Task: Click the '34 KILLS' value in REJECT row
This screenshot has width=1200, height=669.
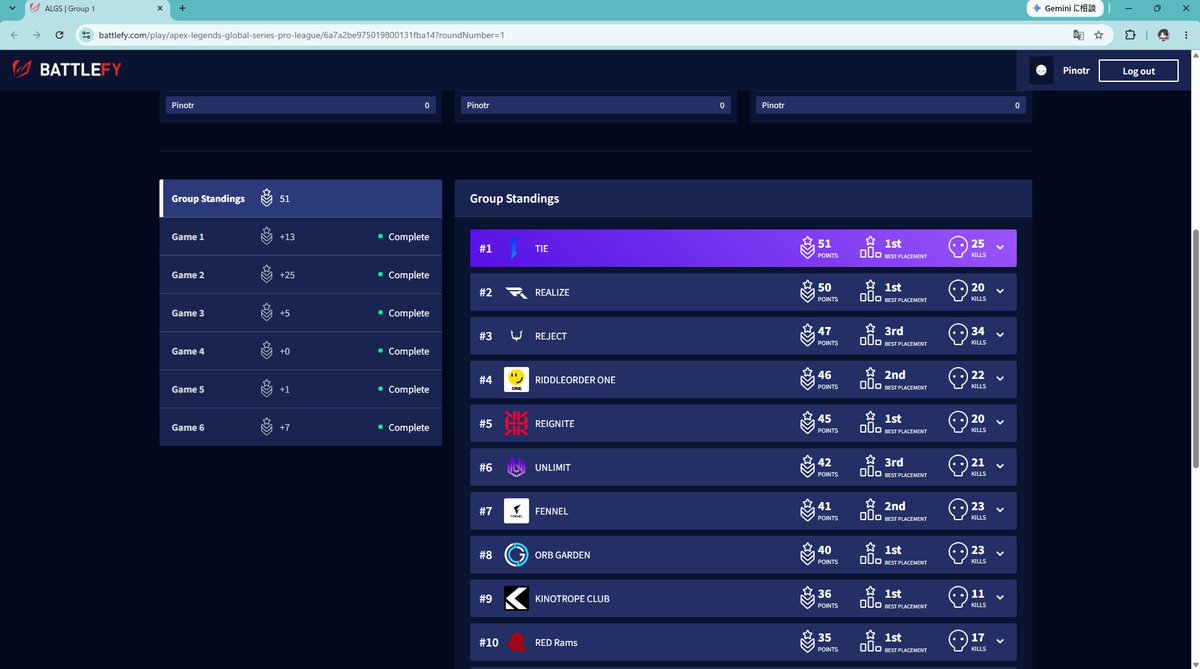Action: [x=978, y=335]
